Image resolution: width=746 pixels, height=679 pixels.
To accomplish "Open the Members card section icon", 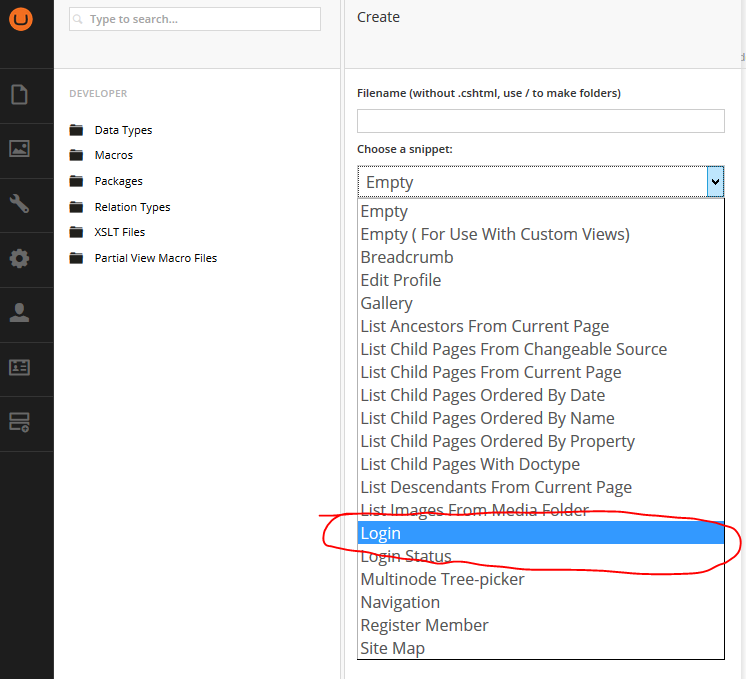I will point(20,367).
